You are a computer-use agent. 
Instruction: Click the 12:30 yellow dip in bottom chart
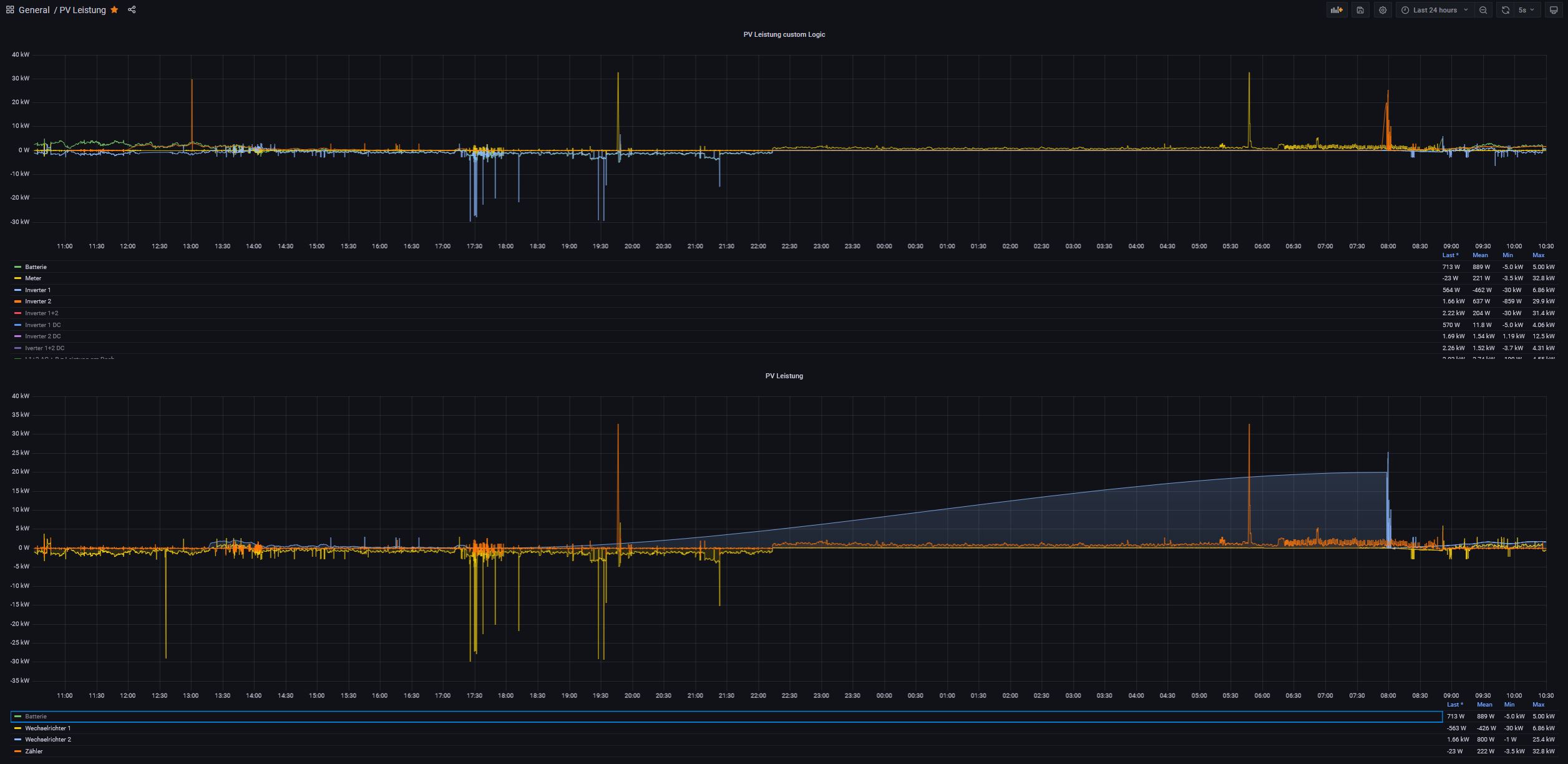(x=165, y=604)
